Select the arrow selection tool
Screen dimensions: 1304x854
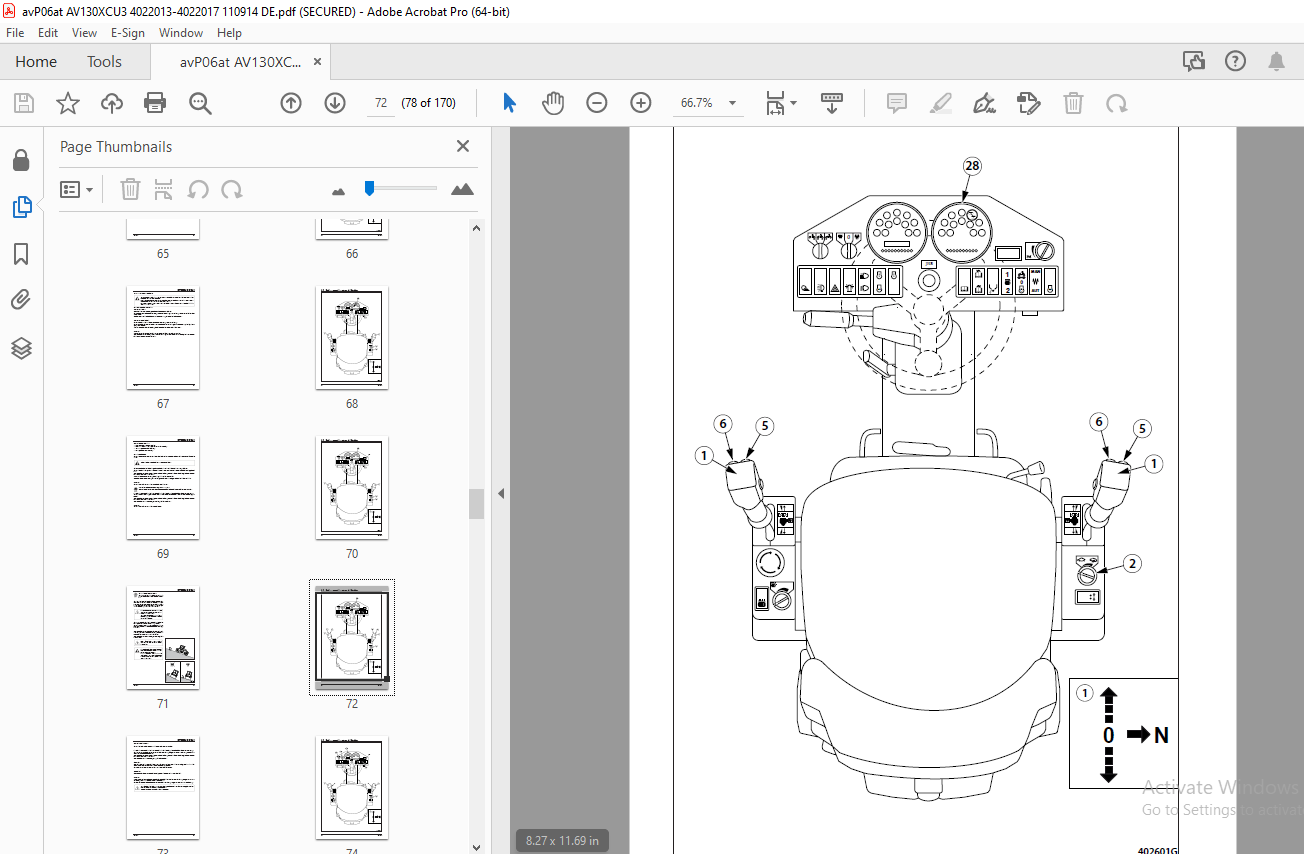tap(509, 103)
